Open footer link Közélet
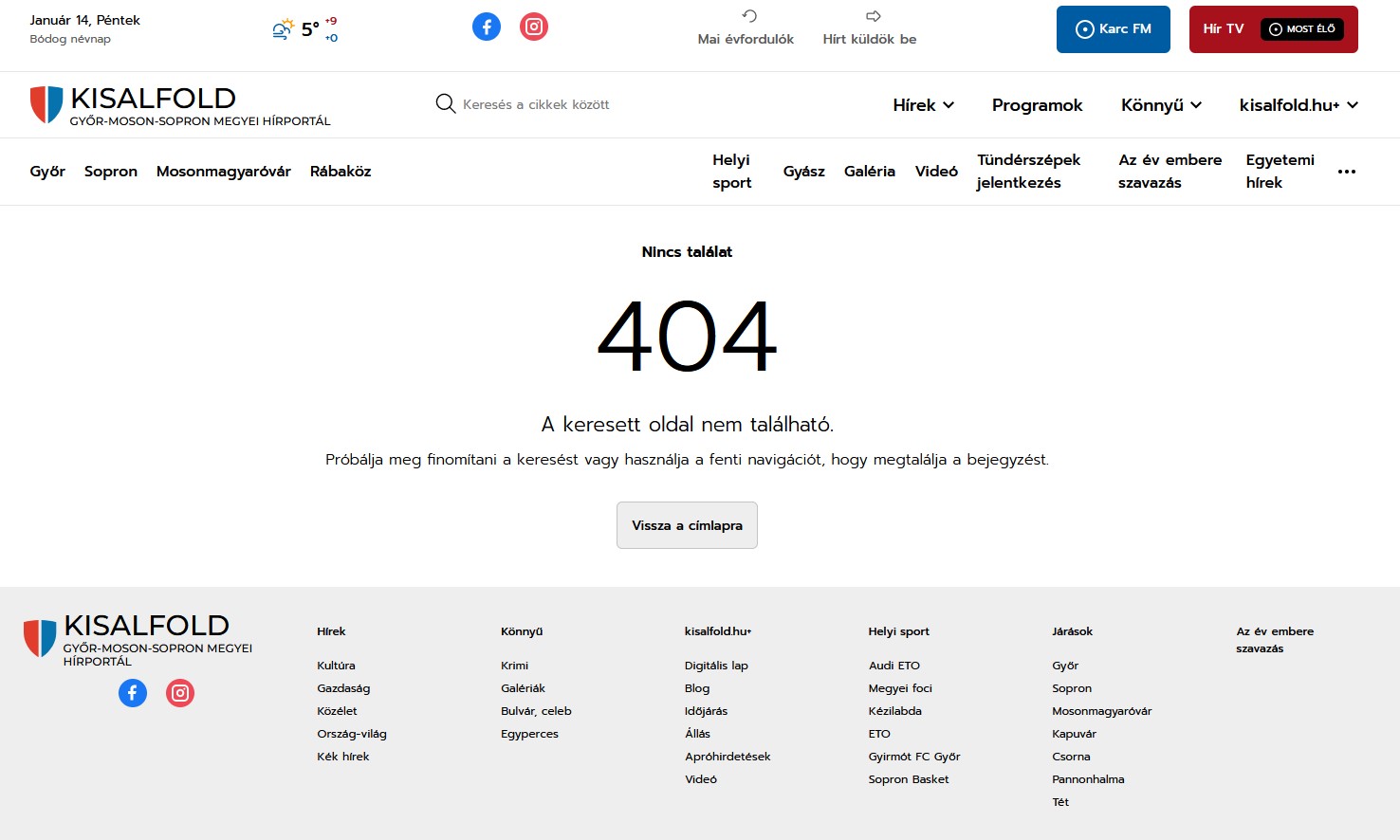Image resolution: width=1400 pixels, height=840 pixels. (337, 711)
